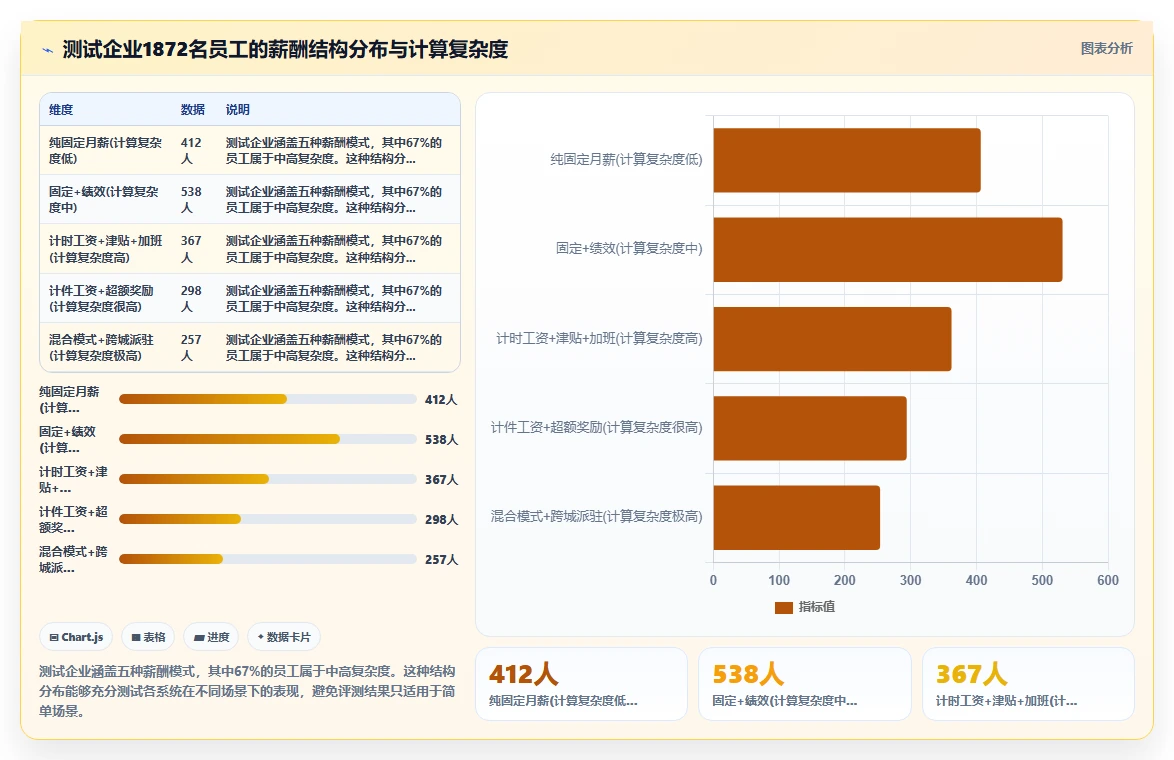Open the 412人 data card
Screen dimensions: 1174x760
tap(581, 684)
